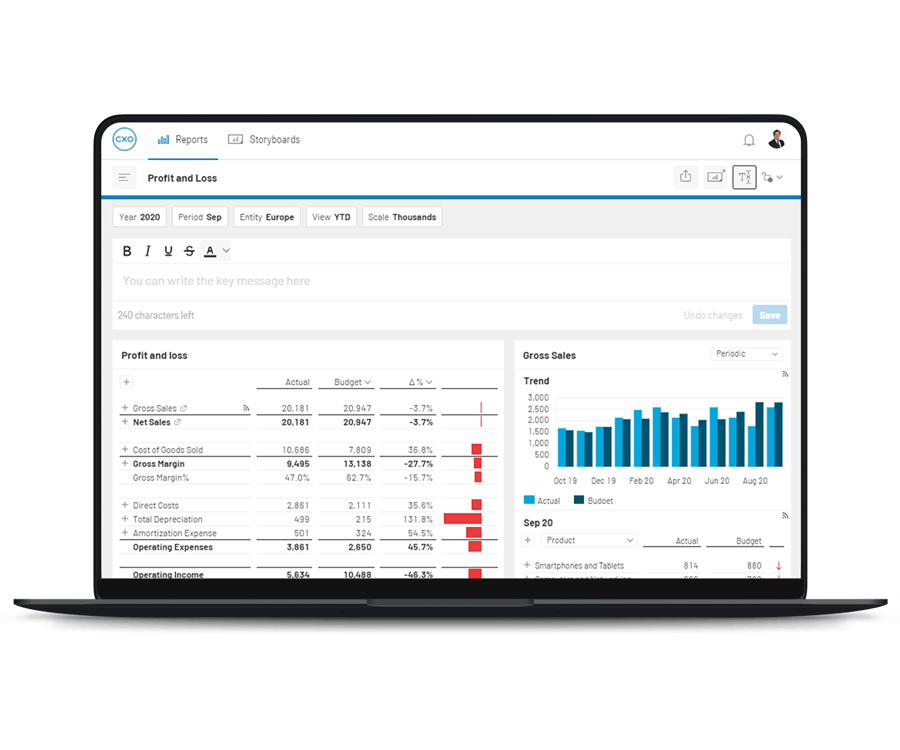This screenshot has width=900, height=750.
Task: Click the Actual legend swatch
Action: pos(529,500)
